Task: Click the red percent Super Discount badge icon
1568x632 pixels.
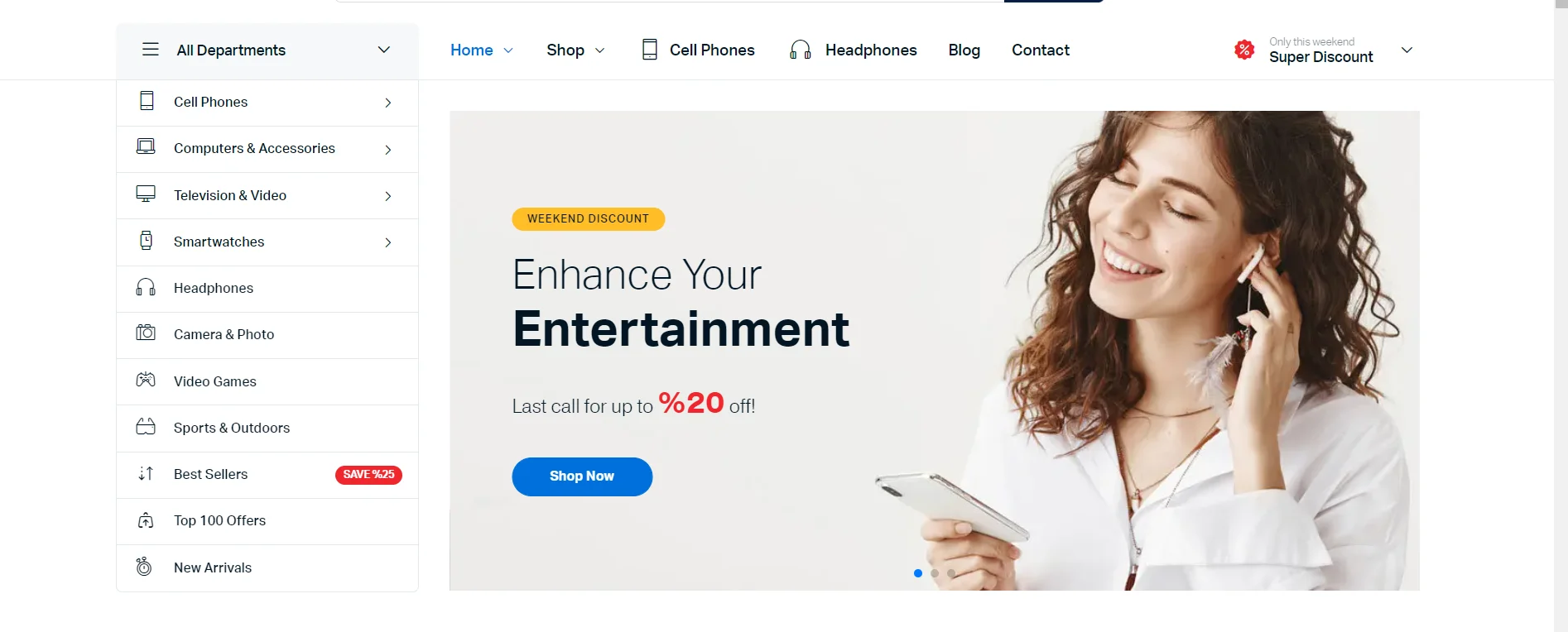Action: (x=1243, y=50)
